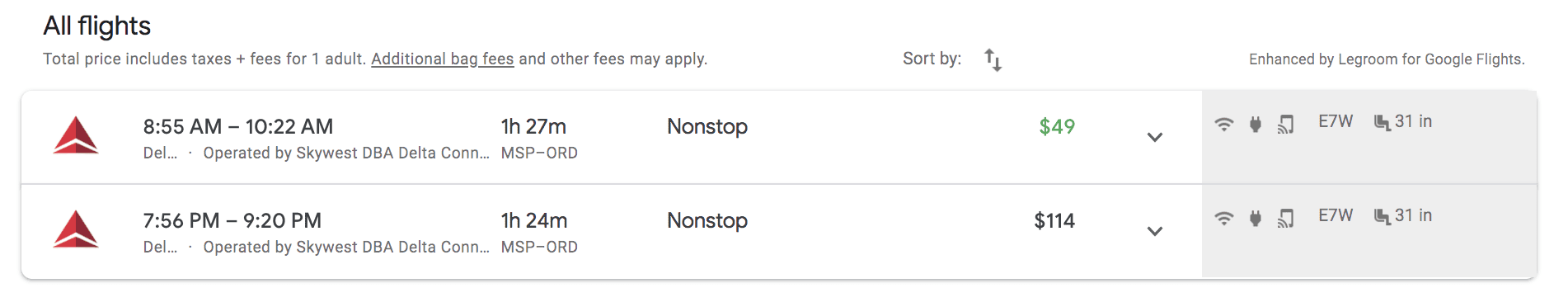Expand details of the $49 flight
The width and height of the screenshot is (1568, 302).
(x=1155, y=137)
